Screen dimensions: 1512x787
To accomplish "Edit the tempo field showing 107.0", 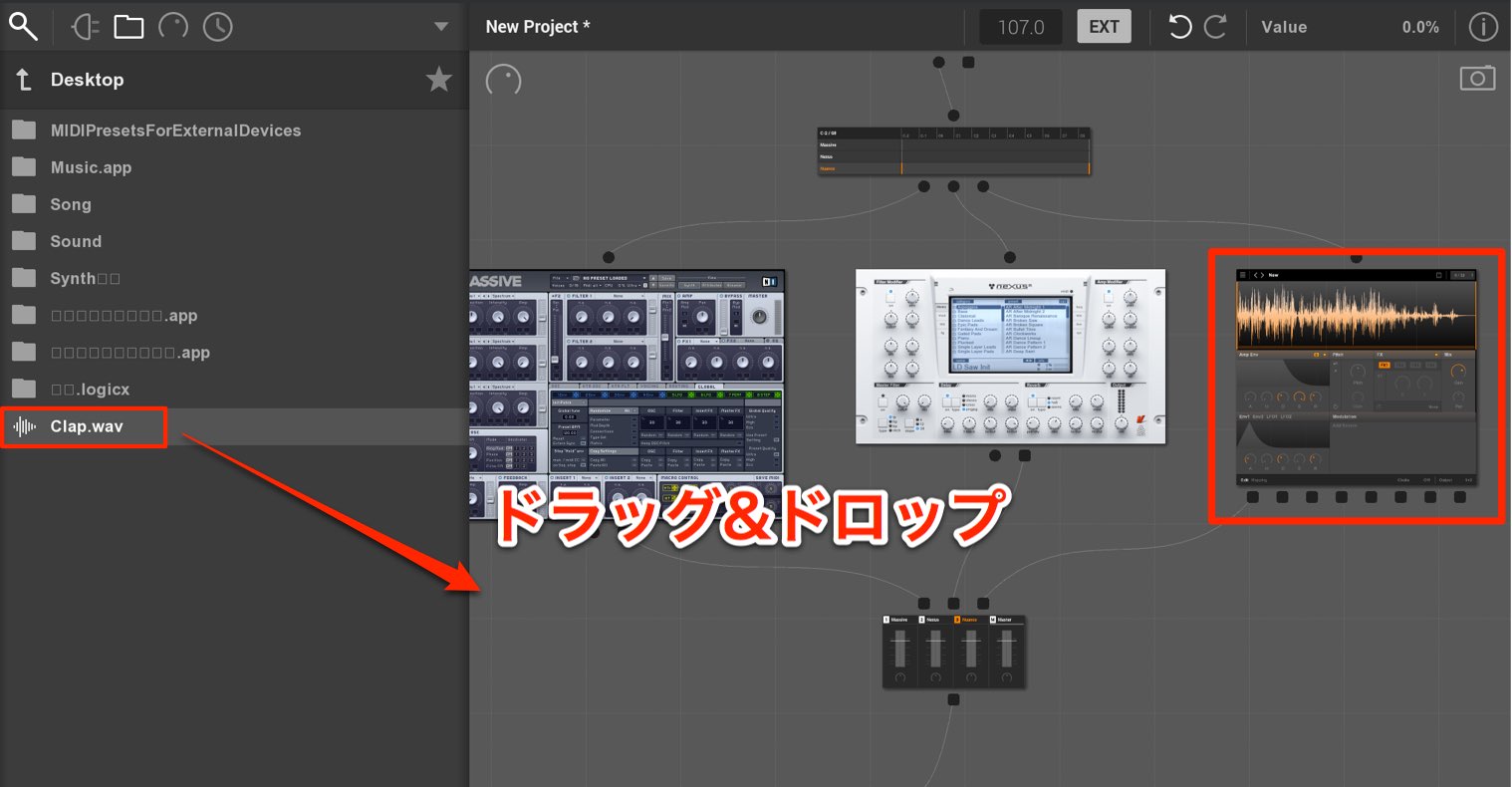I will click(1021, 27).
